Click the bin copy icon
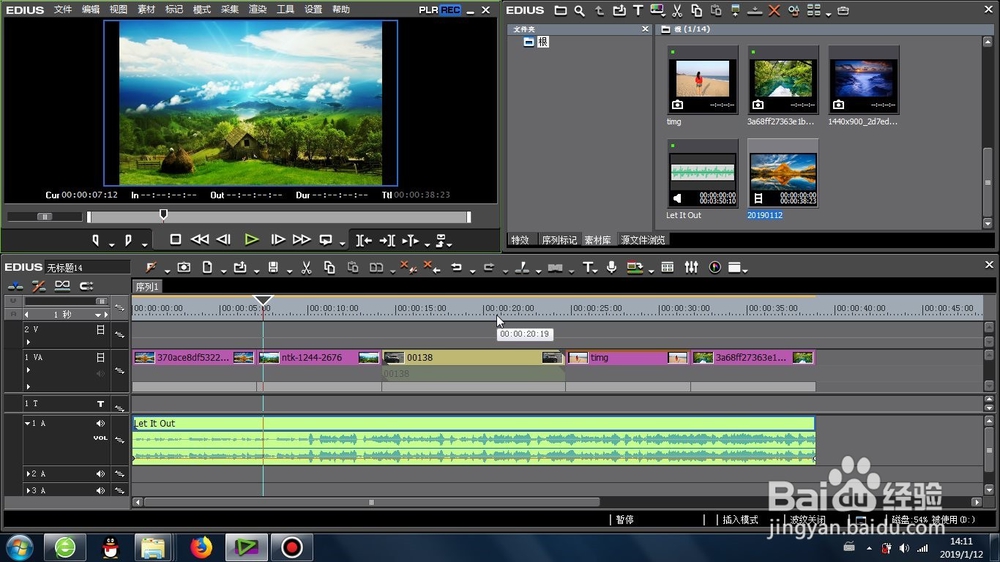 696,10
